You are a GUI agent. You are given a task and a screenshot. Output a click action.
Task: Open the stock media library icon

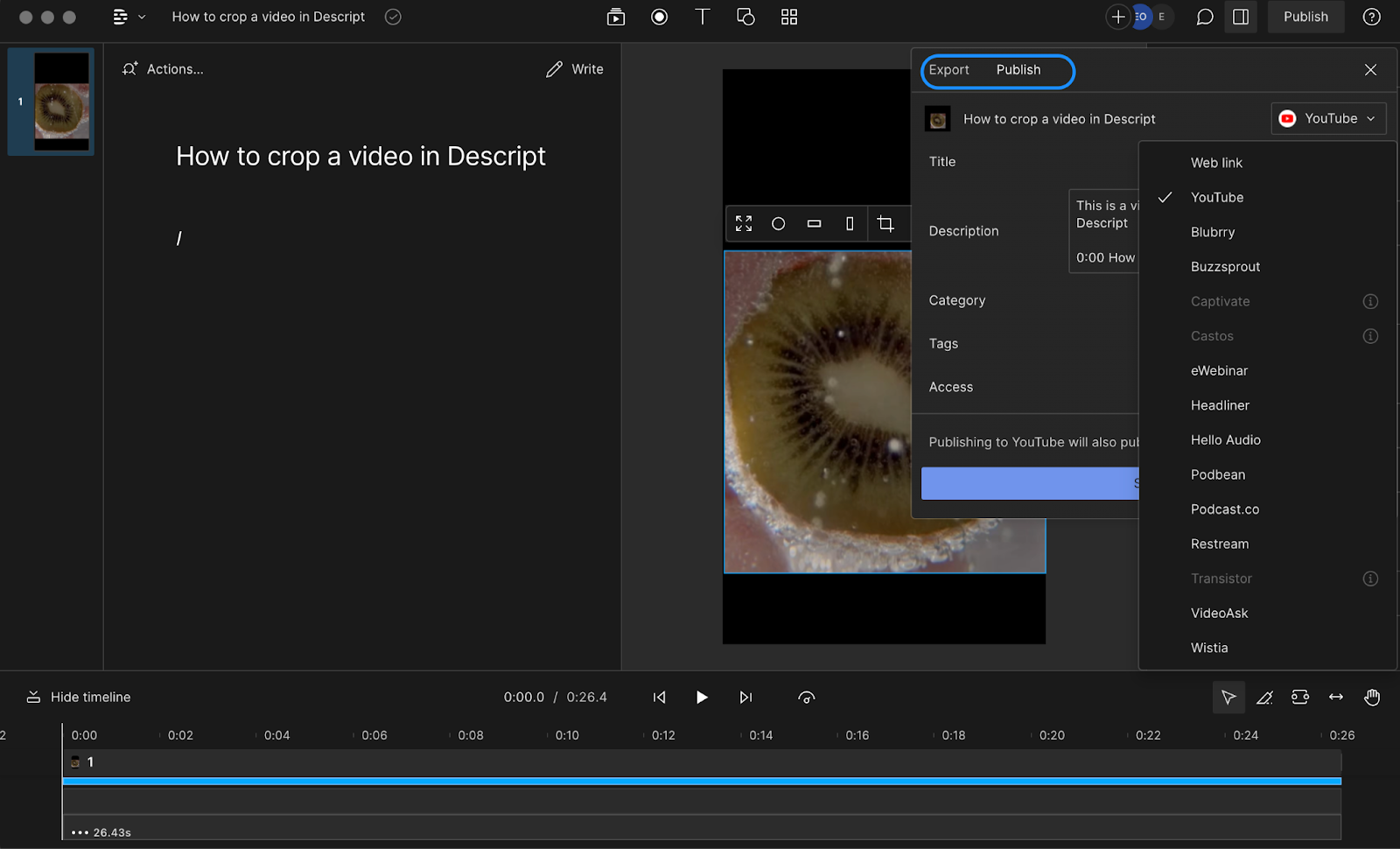[x=615, y=17]
